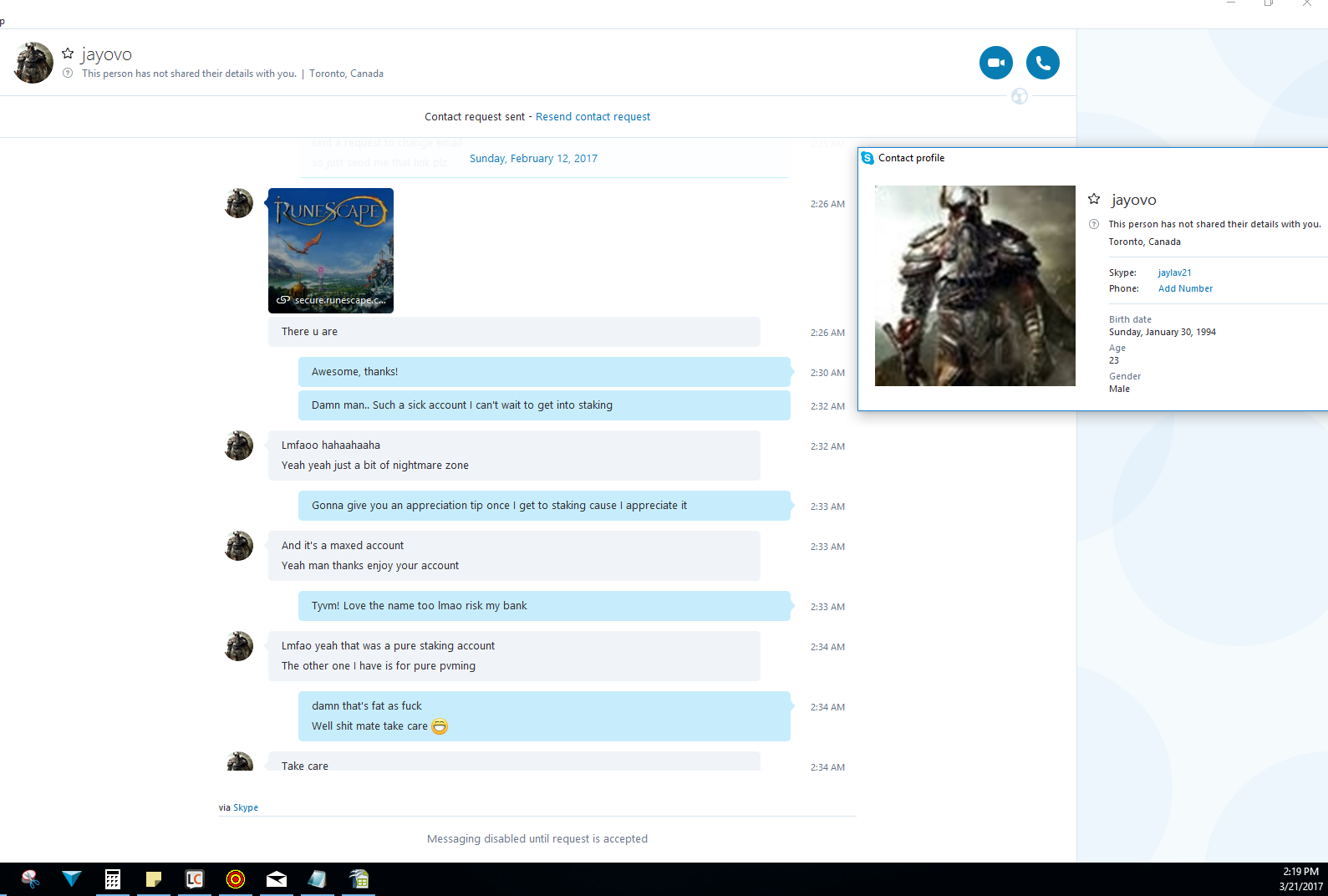1328x896 pixels.
Task: Favorite jayovo using the header star
Action: 68,53
